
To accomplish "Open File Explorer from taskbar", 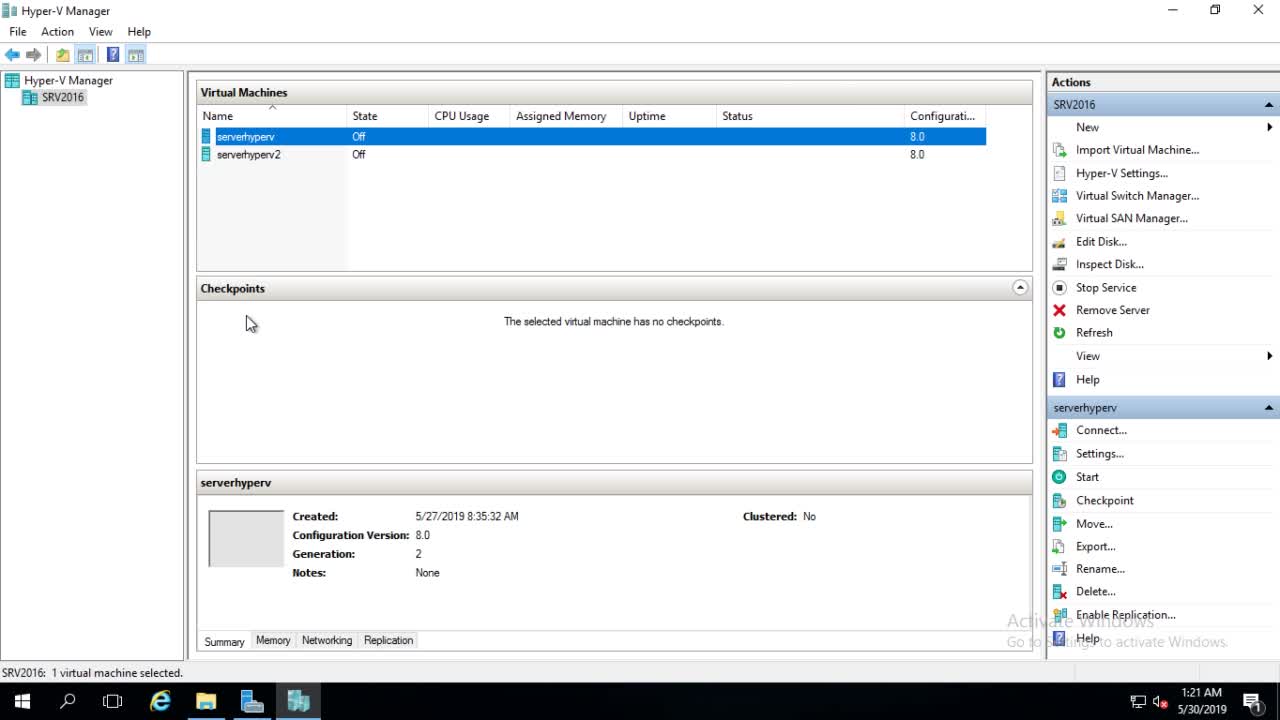I will (x=206, y=701).
